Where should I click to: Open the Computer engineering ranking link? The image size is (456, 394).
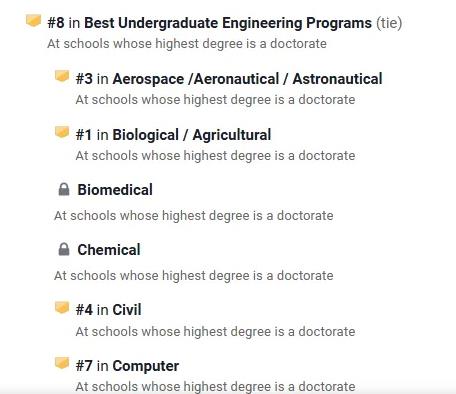(146, 366)
